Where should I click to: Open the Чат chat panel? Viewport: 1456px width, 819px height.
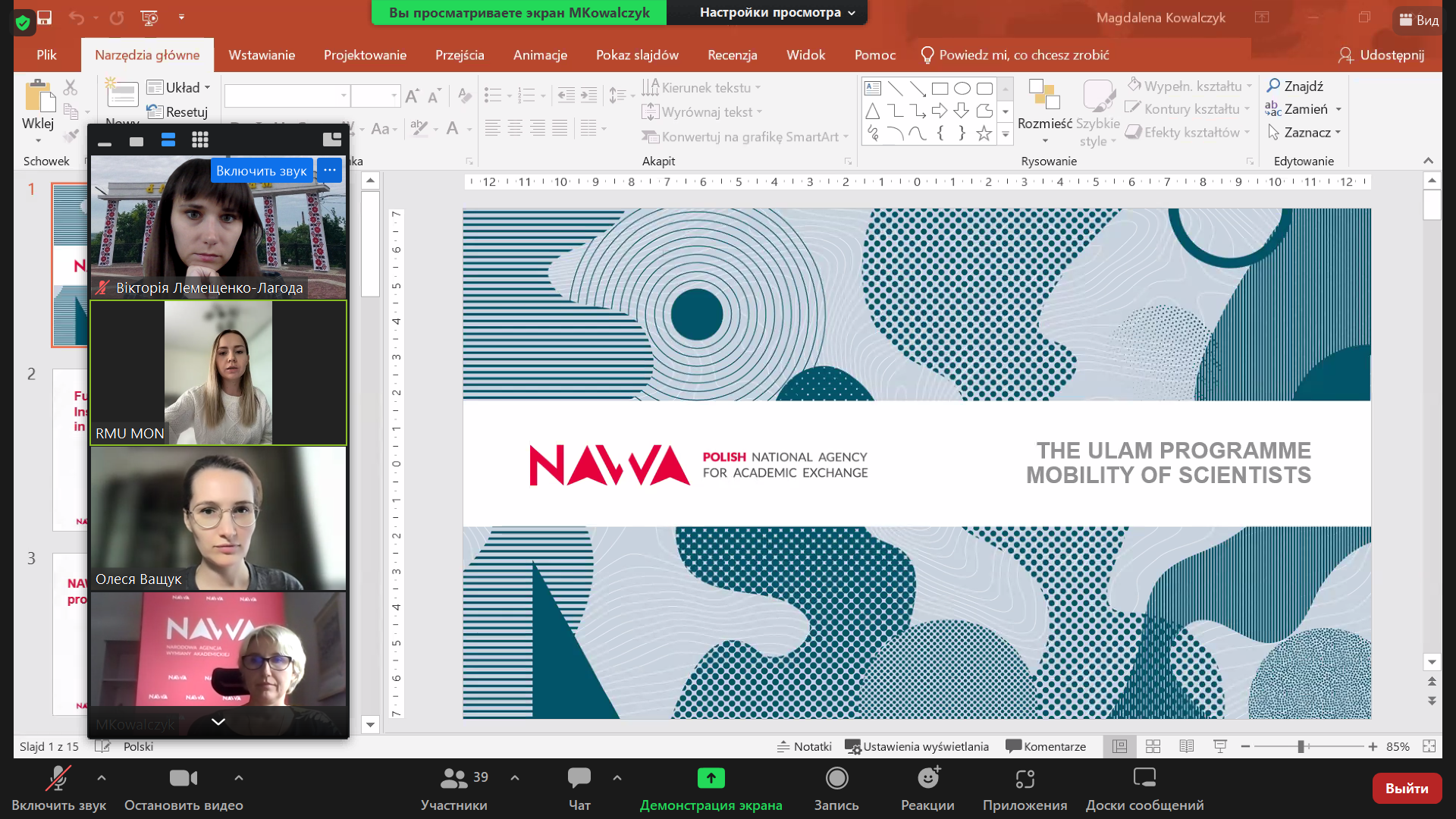click(579, 779)
